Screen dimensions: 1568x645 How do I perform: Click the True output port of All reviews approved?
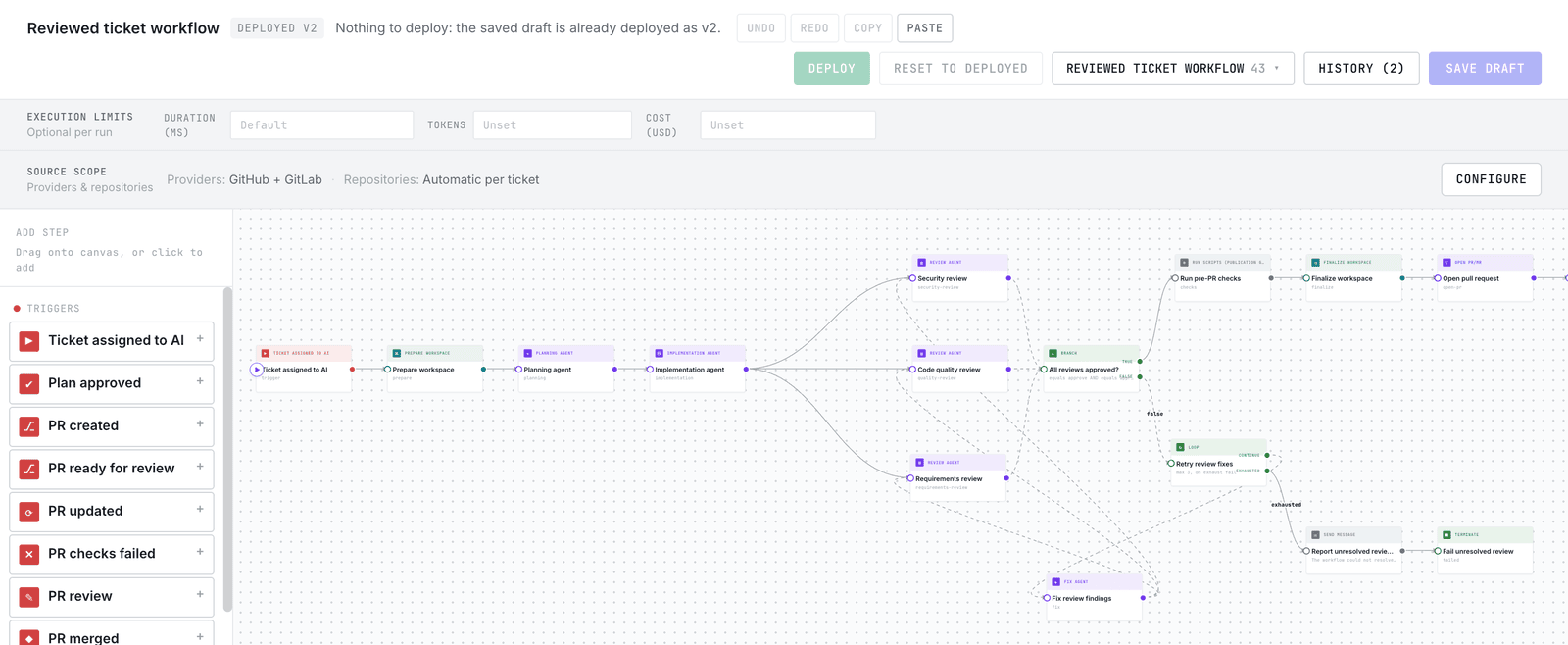1140,362
